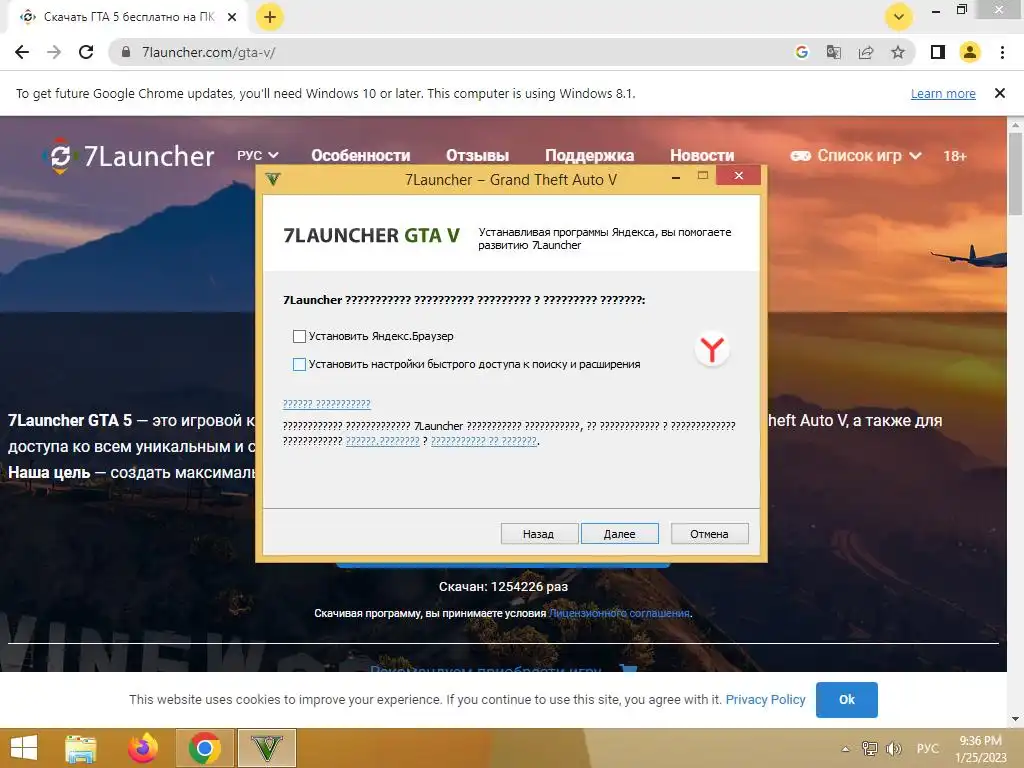Click the installer title bar V icon
The width and height of the screenshot is (1024, 768).
pyautogui.click(x=273, y=179)
